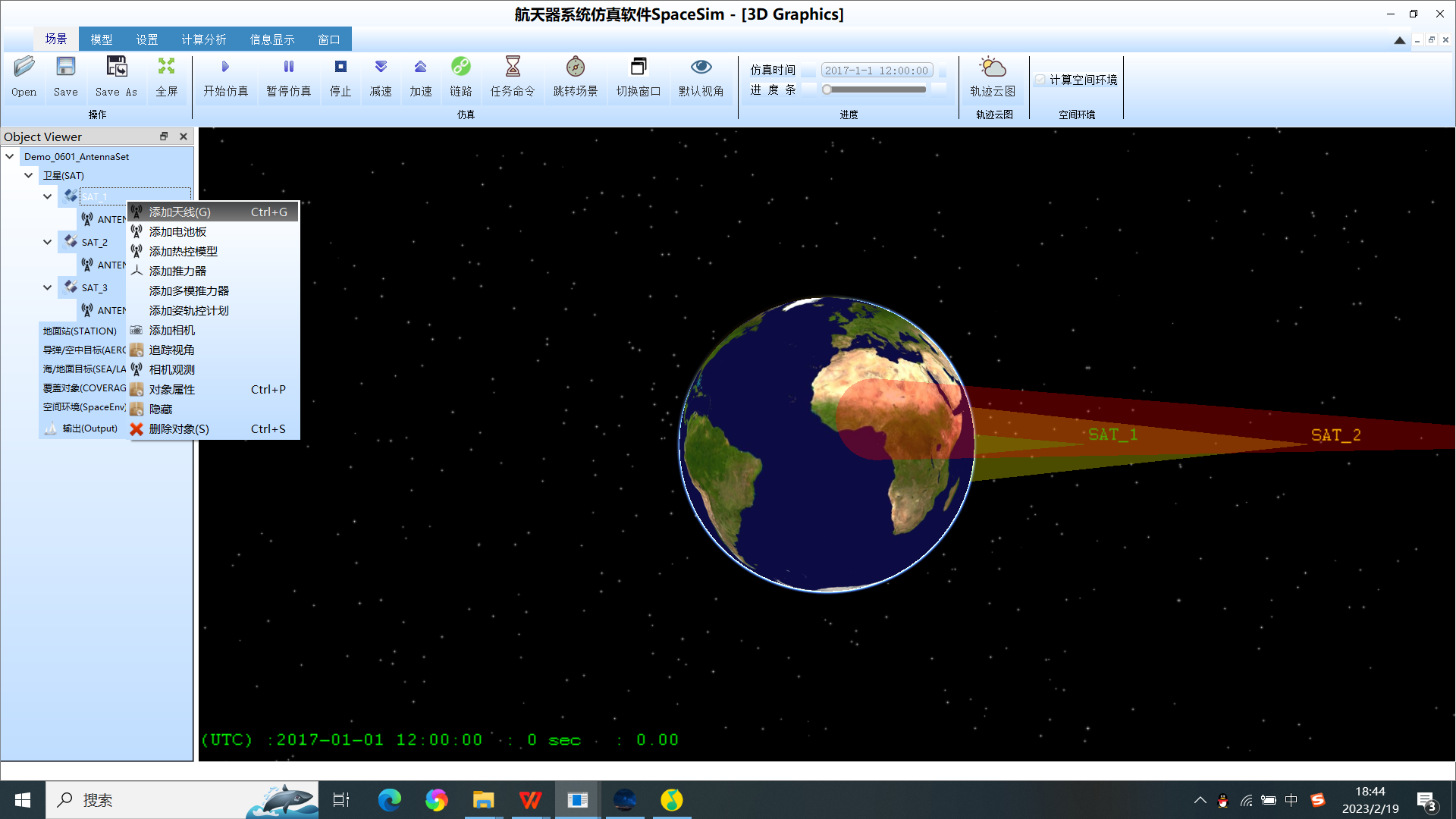The height and width of the screenshot is (819, 1456).
Task: Choose 添加电池板 from context menu
Action: tap(214, 231)
